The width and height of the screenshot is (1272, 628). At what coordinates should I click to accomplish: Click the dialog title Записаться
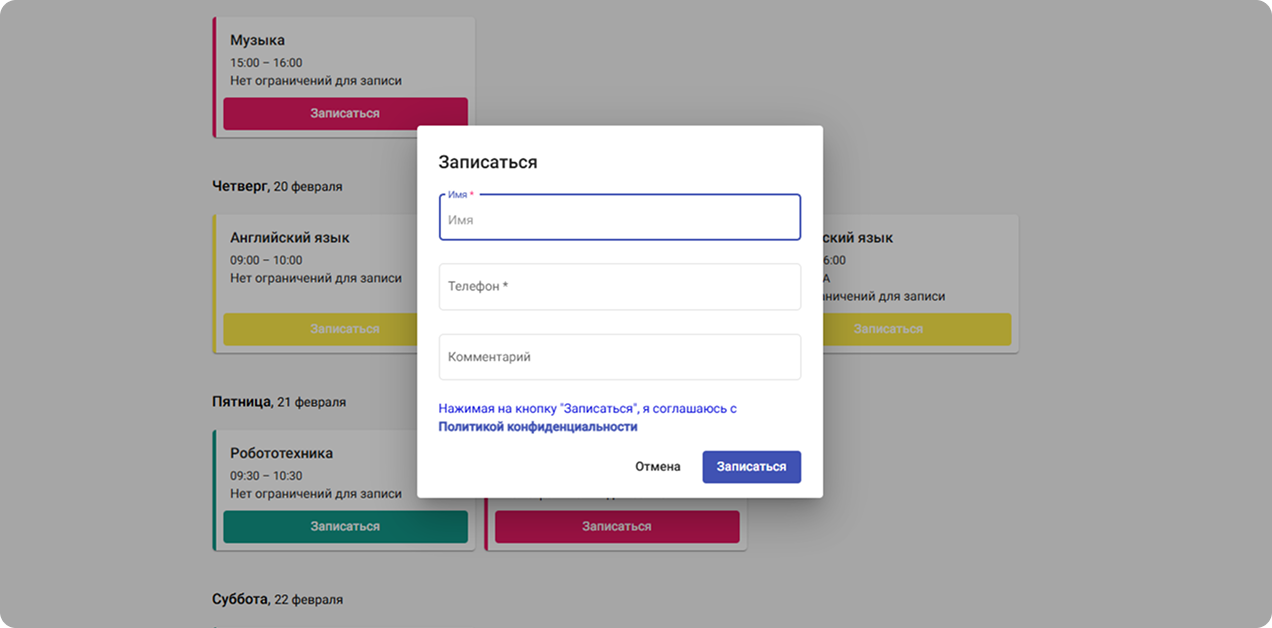(488, 162)
